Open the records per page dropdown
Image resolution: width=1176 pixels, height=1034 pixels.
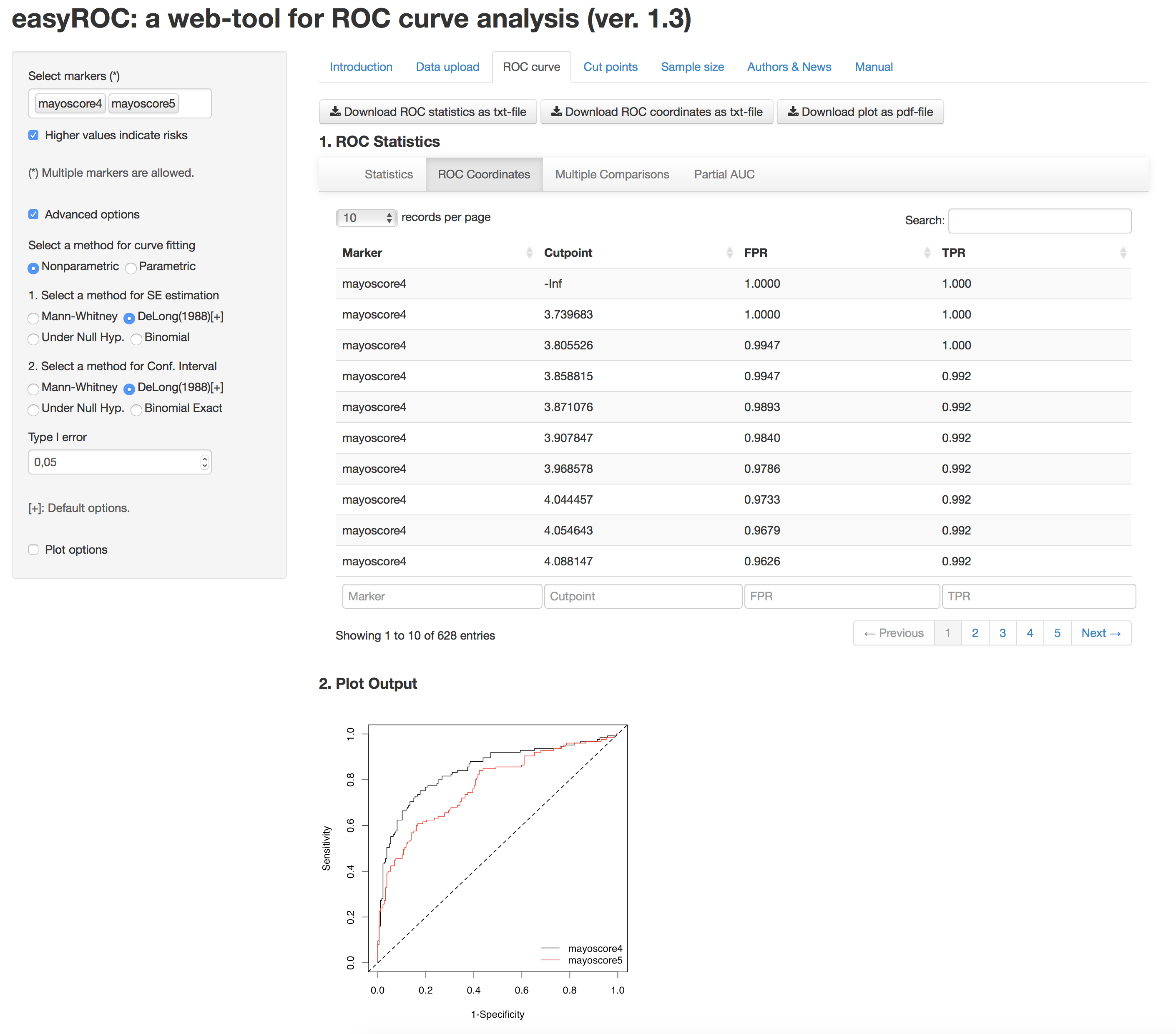click(x=367, y=218)
